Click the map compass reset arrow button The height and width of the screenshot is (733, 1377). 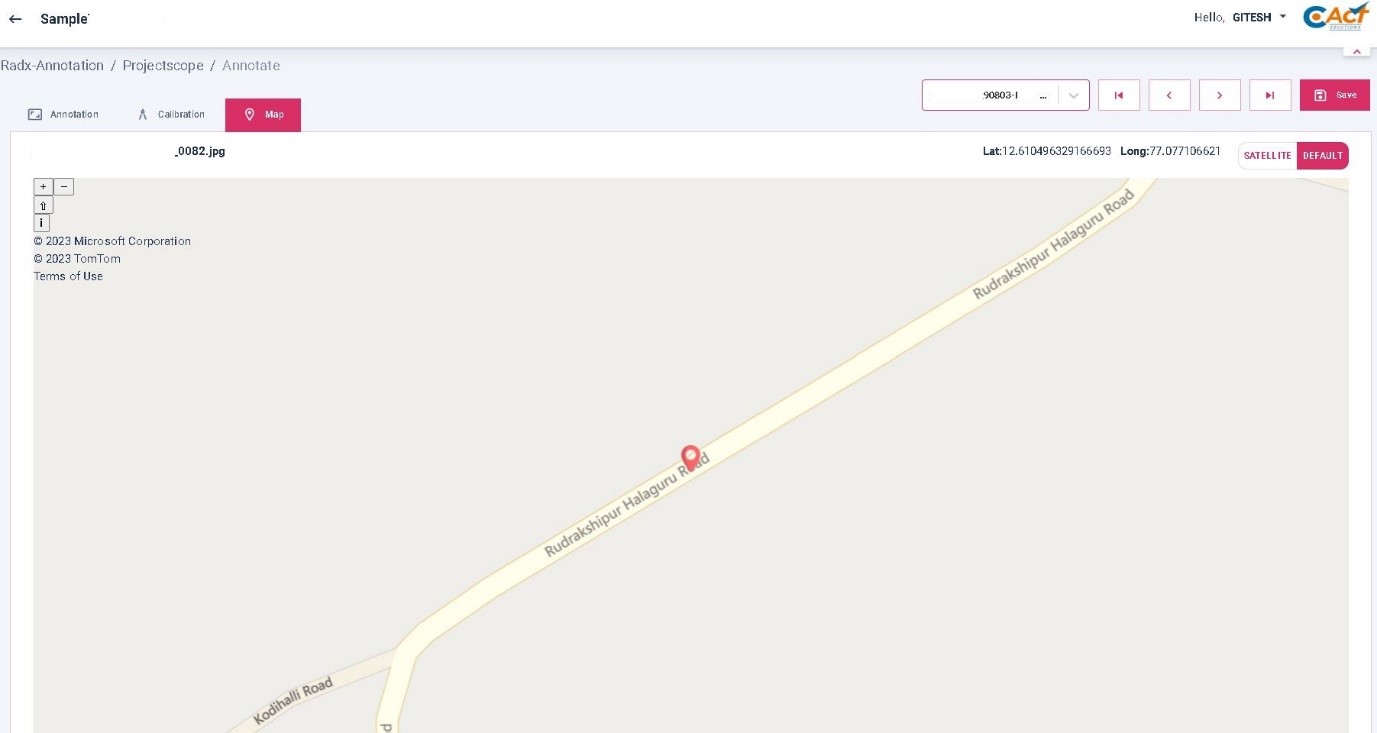coord(43,205)
